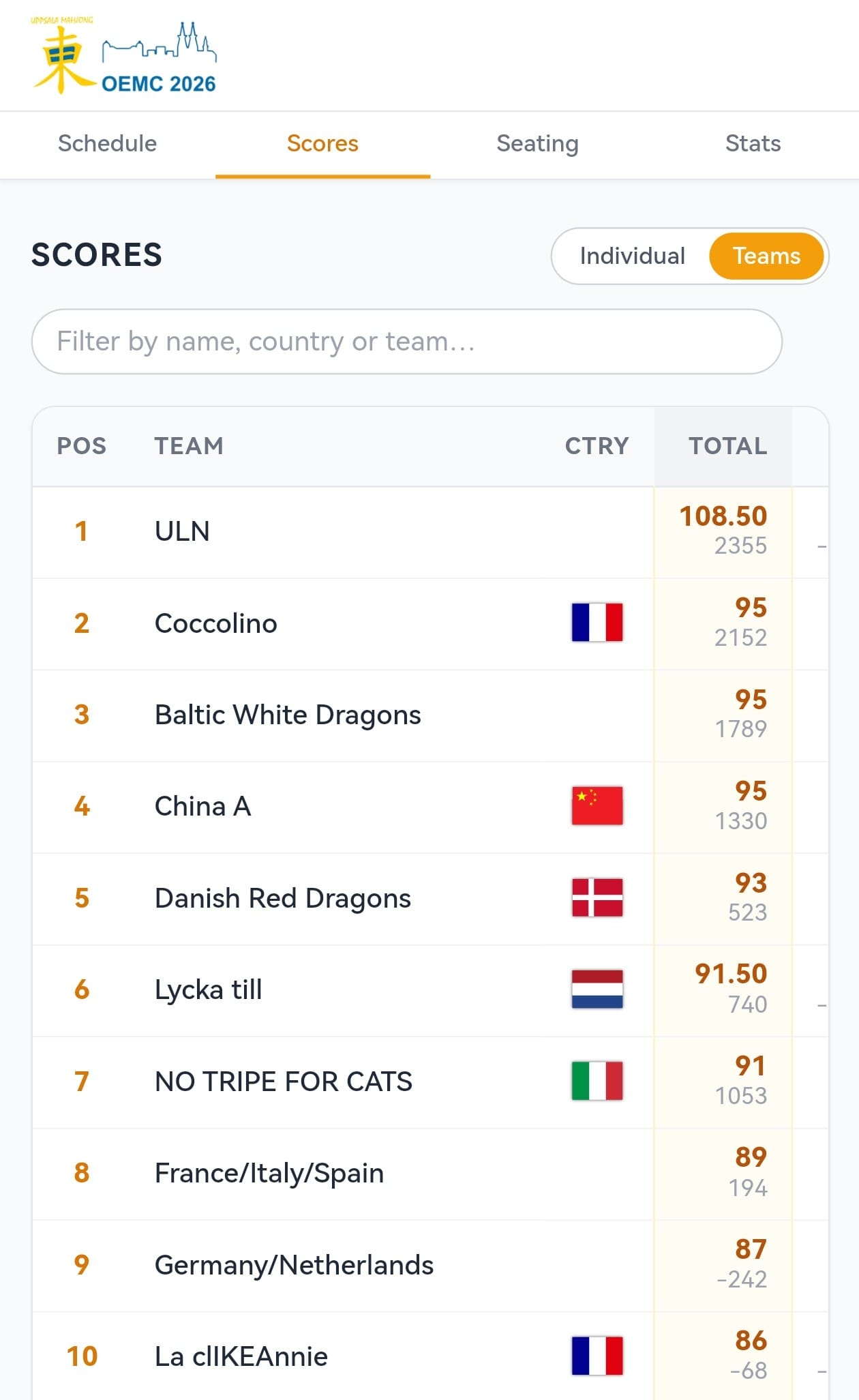Switch to the Seating tab
Screen dimensions: 859x1400
click(x=537, y=144)
